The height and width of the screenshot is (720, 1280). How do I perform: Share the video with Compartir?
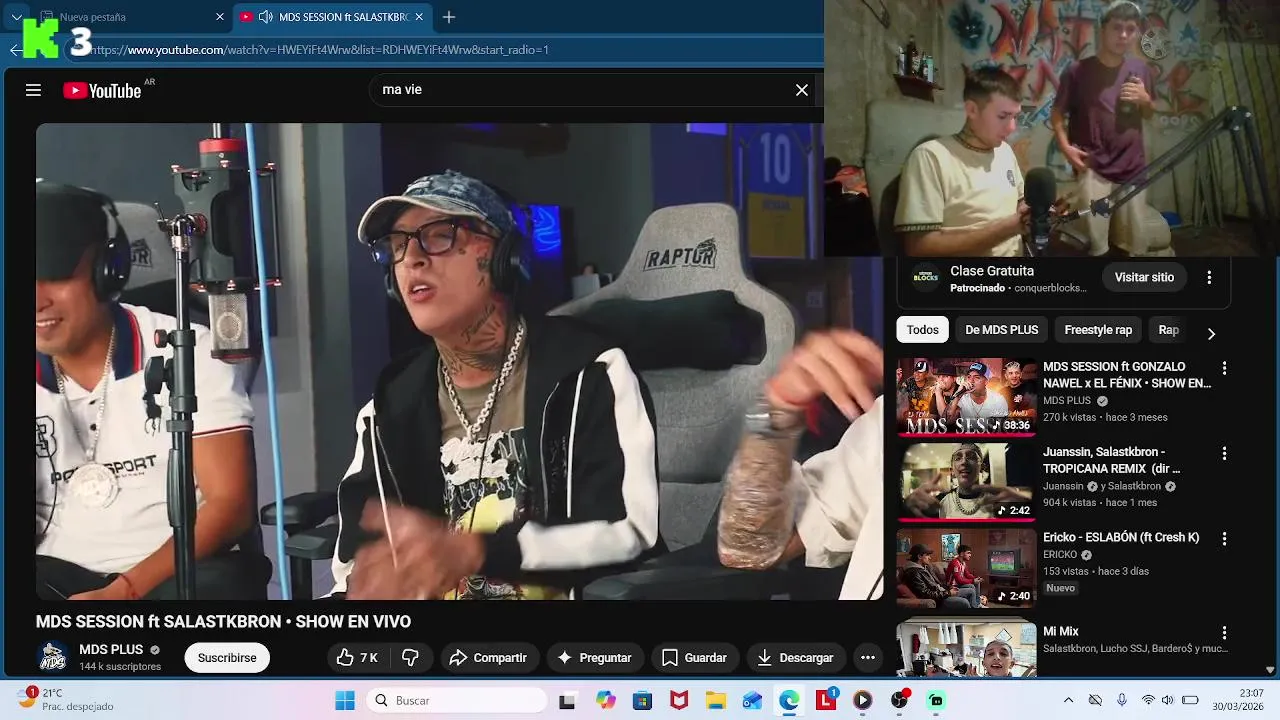coord(488,657)
